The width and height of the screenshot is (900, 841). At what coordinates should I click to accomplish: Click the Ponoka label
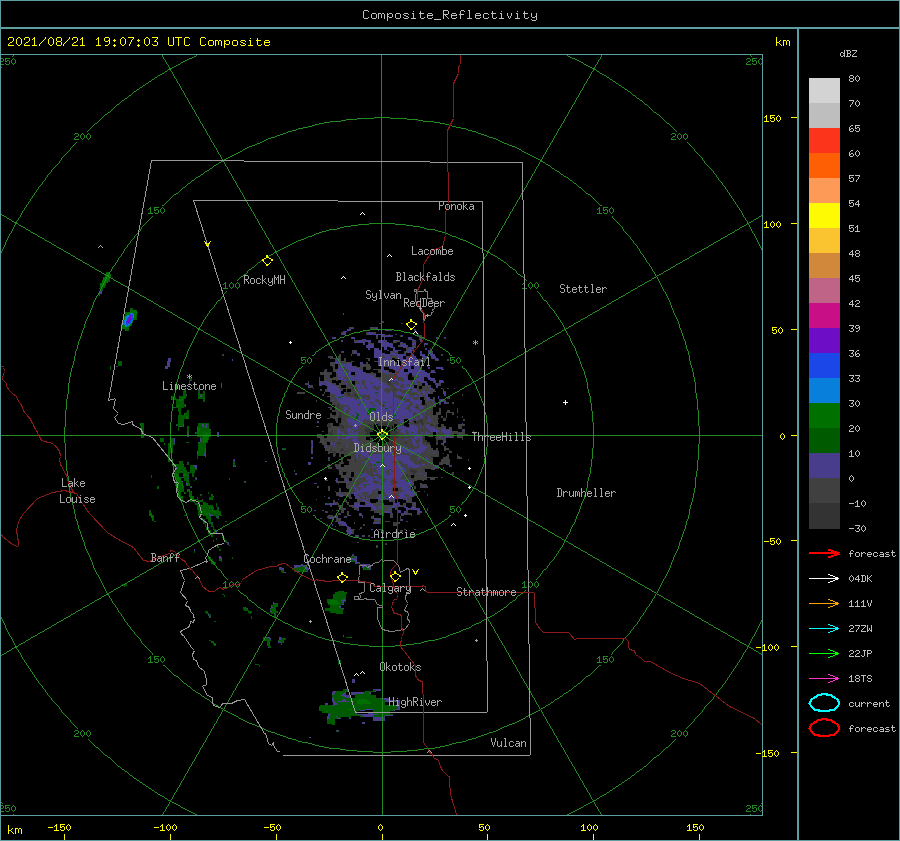[x=456, y=206]
